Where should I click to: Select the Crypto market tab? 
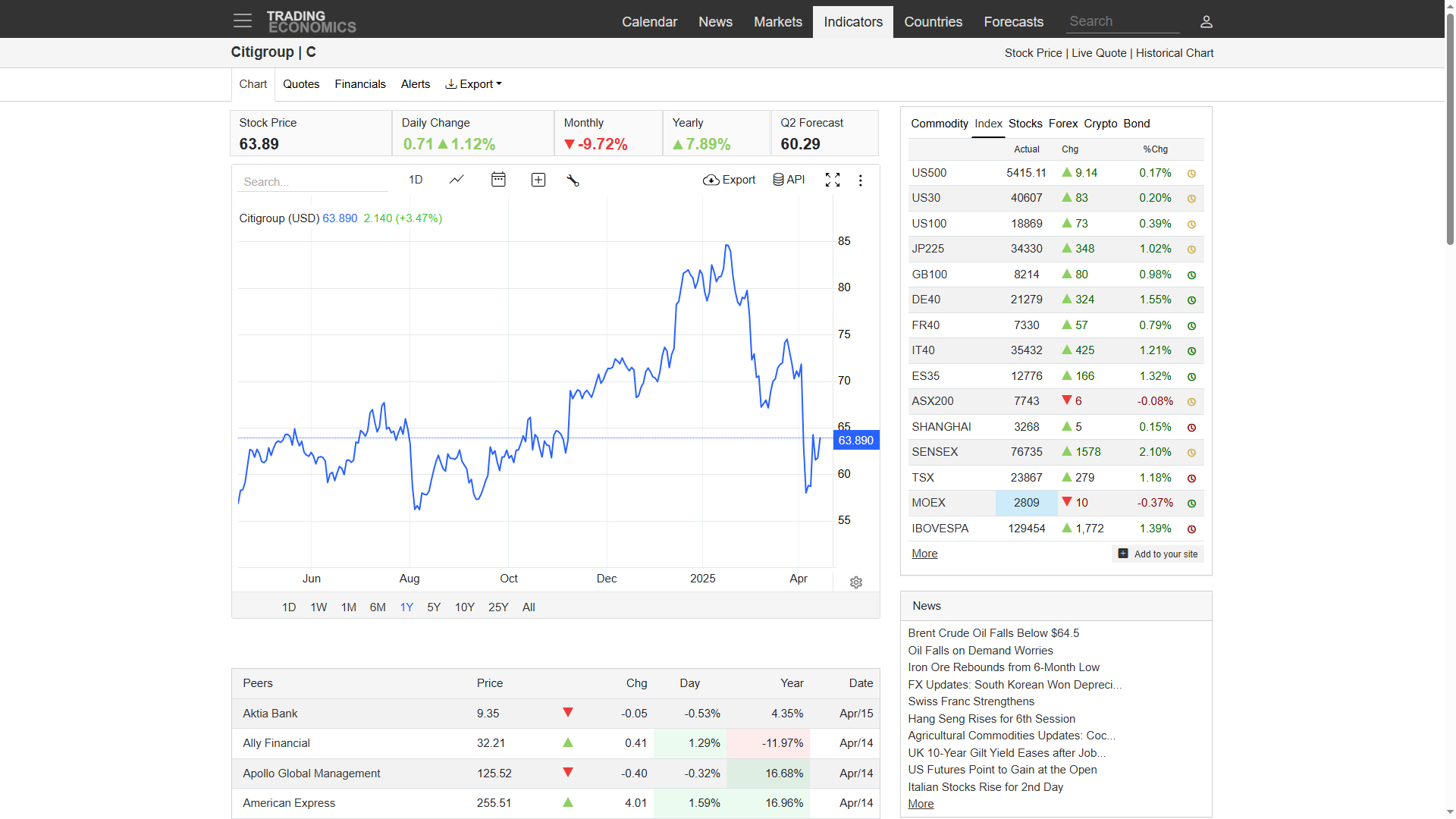[1100, 124]
